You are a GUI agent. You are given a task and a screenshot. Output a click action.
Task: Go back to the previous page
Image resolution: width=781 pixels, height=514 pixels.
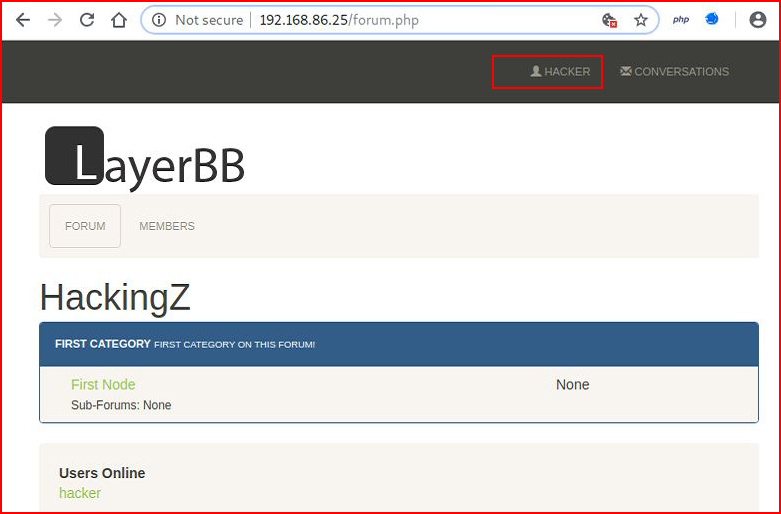(x=23, y=20)
